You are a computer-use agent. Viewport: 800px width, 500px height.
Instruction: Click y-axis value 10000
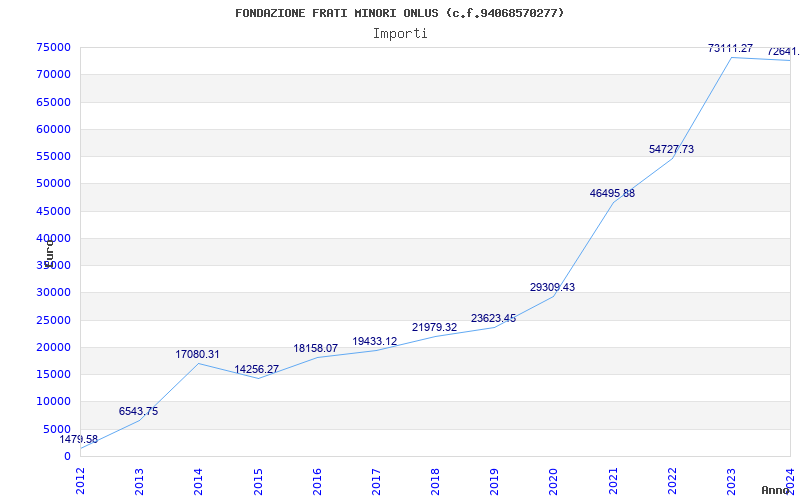point(54,402)
